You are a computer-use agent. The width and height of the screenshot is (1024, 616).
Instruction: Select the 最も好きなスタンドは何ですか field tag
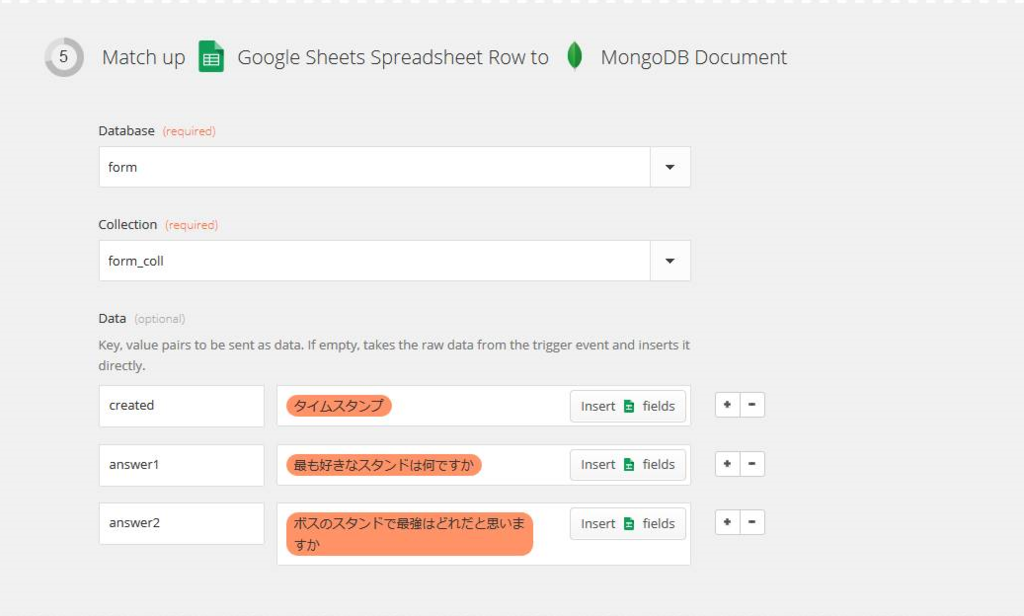[383, 465]
